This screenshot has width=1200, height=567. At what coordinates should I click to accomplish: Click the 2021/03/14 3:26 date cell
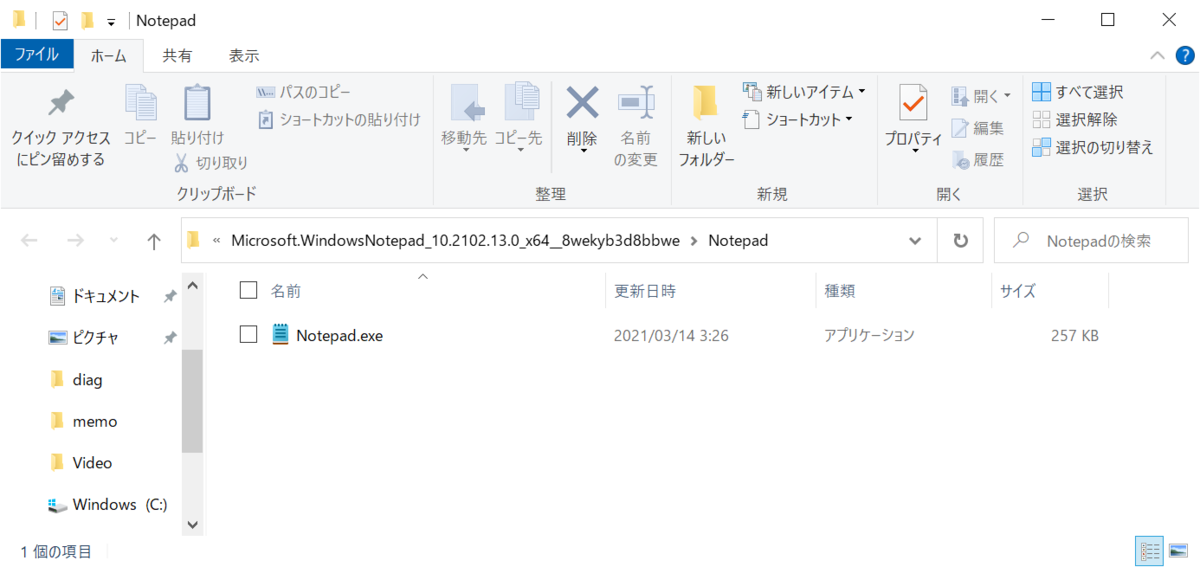671,336
